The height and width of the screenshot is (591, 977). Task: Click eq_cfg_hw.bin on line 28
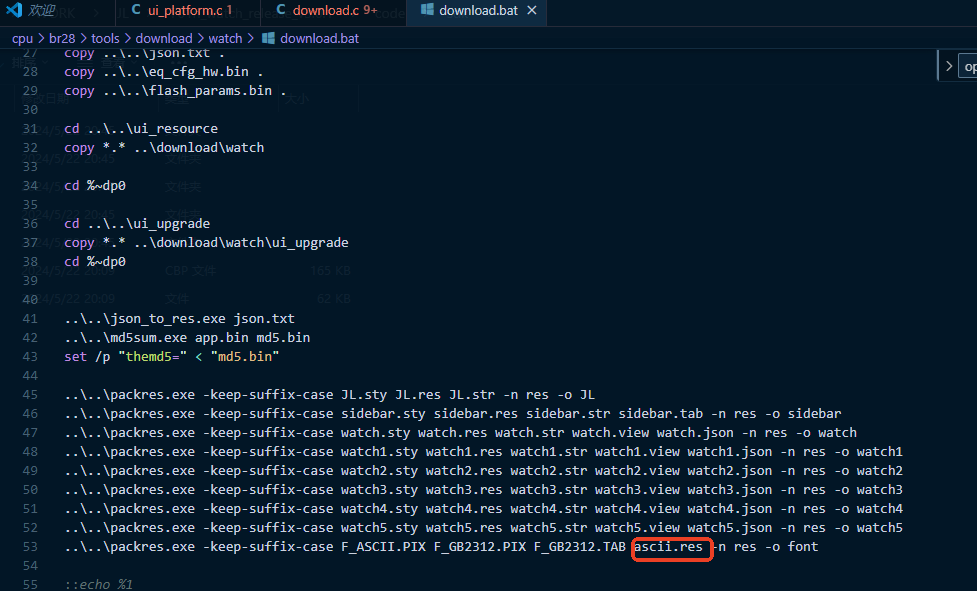pyautogui.click(x=199, y=72)
